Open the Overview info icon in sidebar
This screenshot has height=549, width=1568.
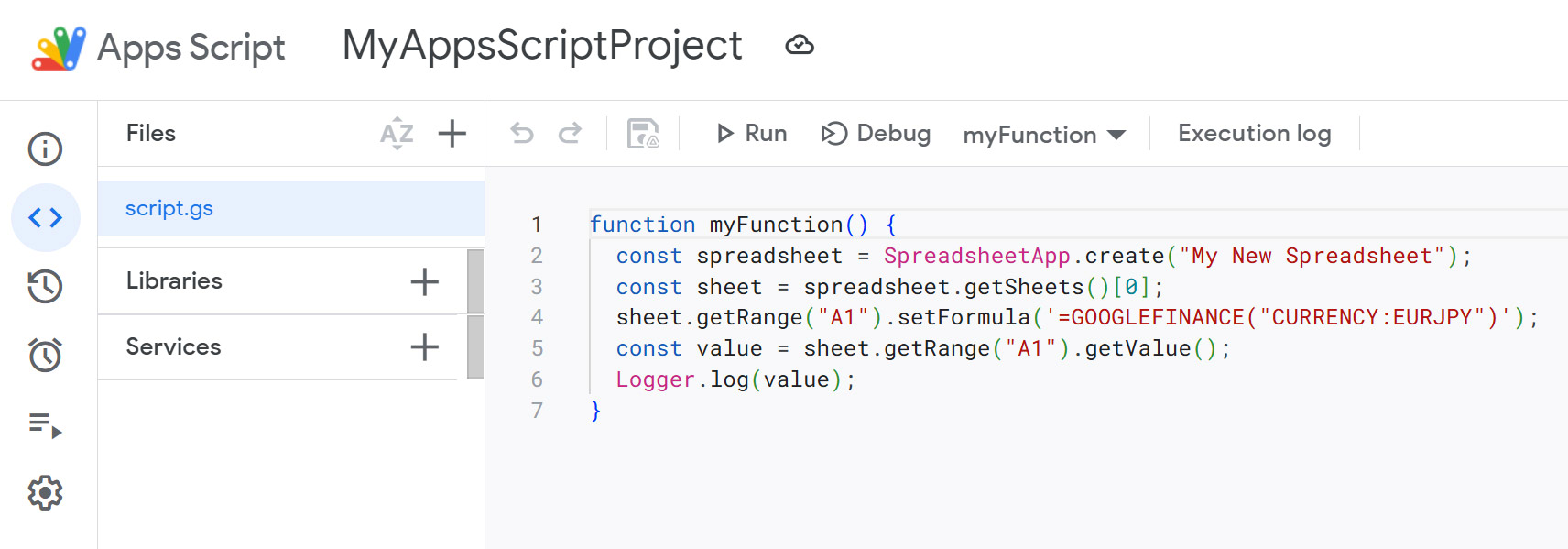45,148
